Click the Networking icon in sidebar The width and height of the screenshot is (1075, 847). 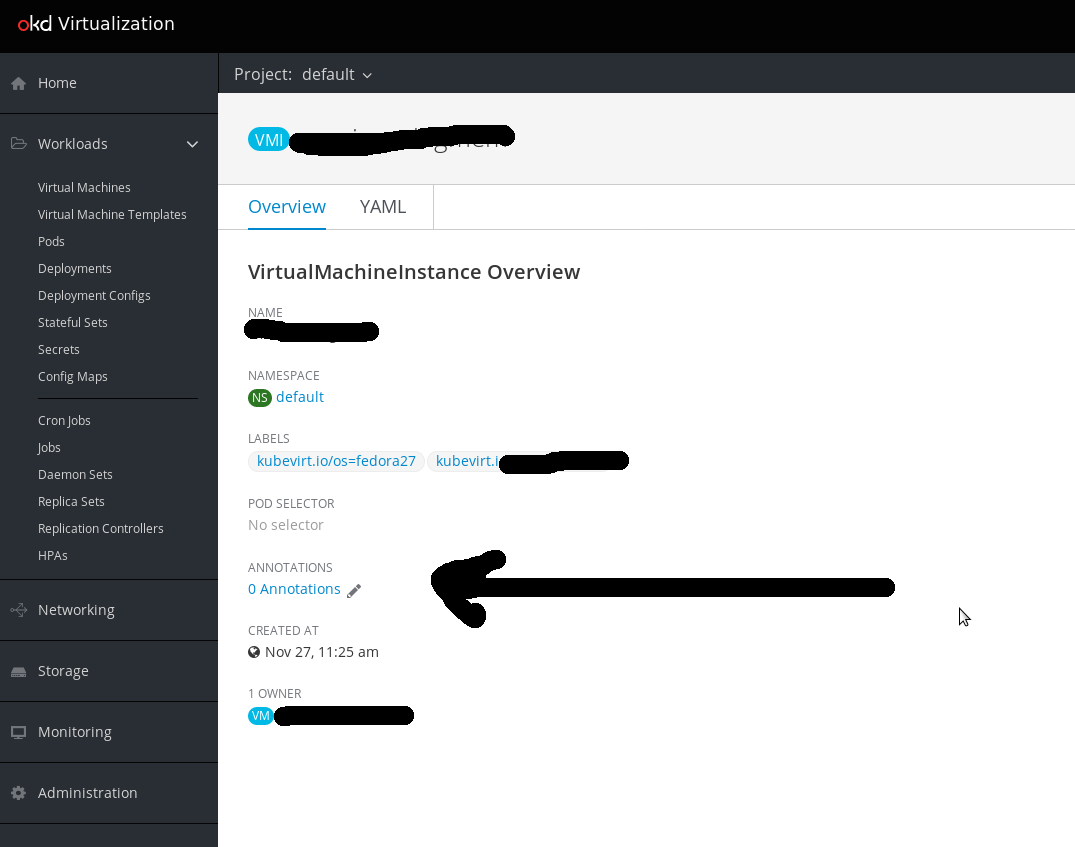[19, 610]
